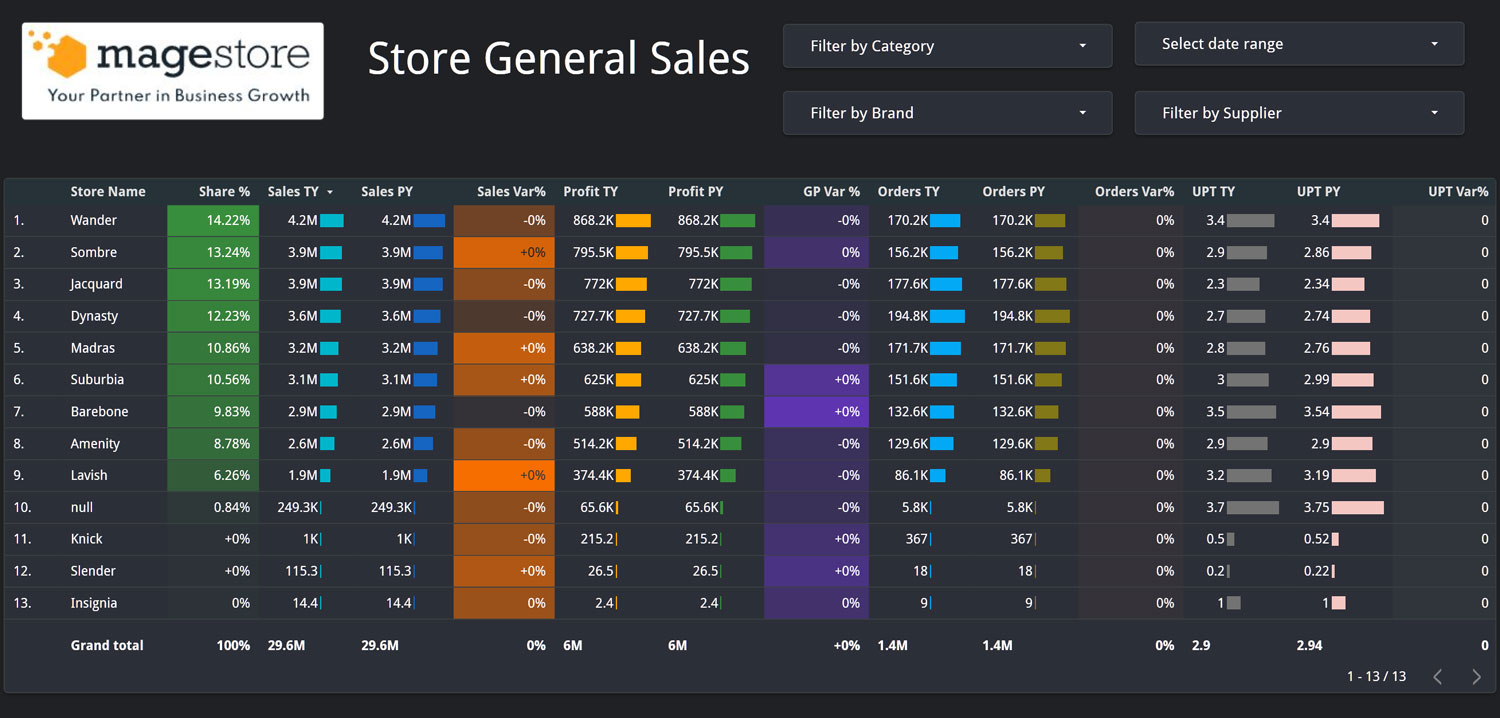Sort by the GP Var % header
The height and width of the screenshot is (718, 1500).
pos(831,192)
